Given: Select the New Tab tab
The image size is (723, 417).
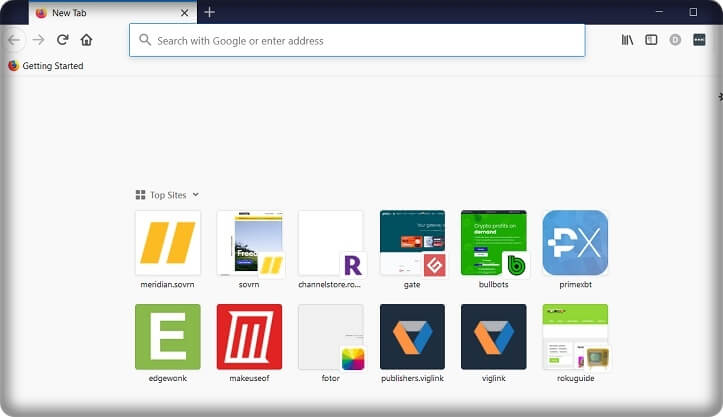Looking at the screenshot, I should [113, 13].
